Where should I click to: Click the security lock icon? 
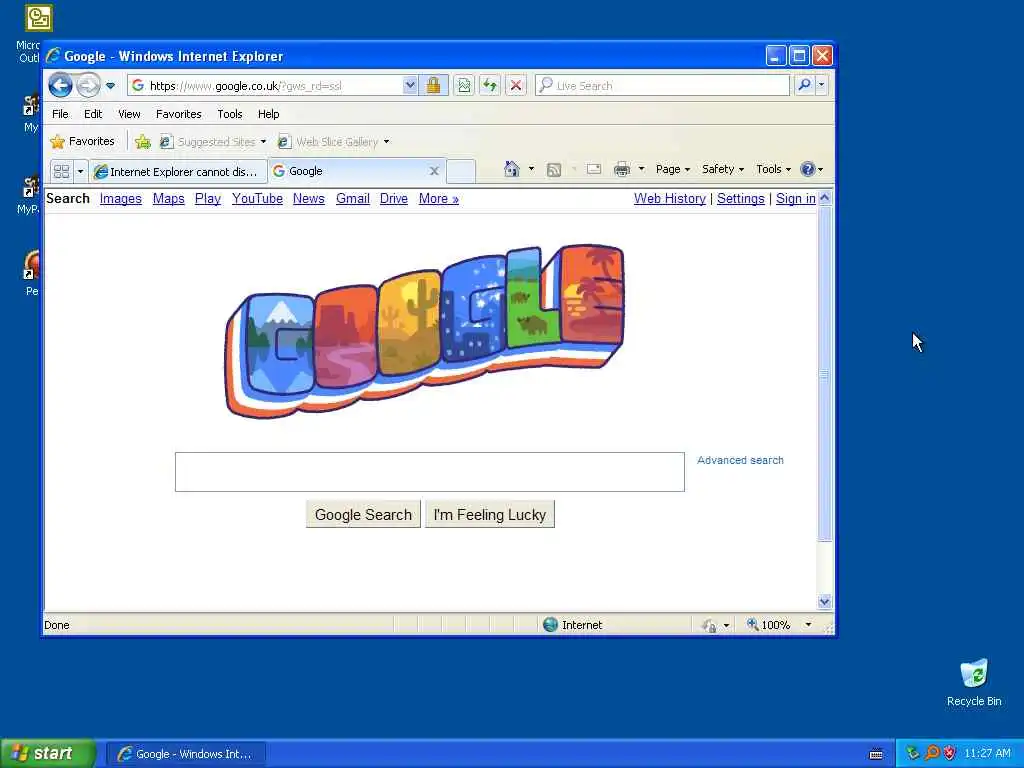point(433,86)
